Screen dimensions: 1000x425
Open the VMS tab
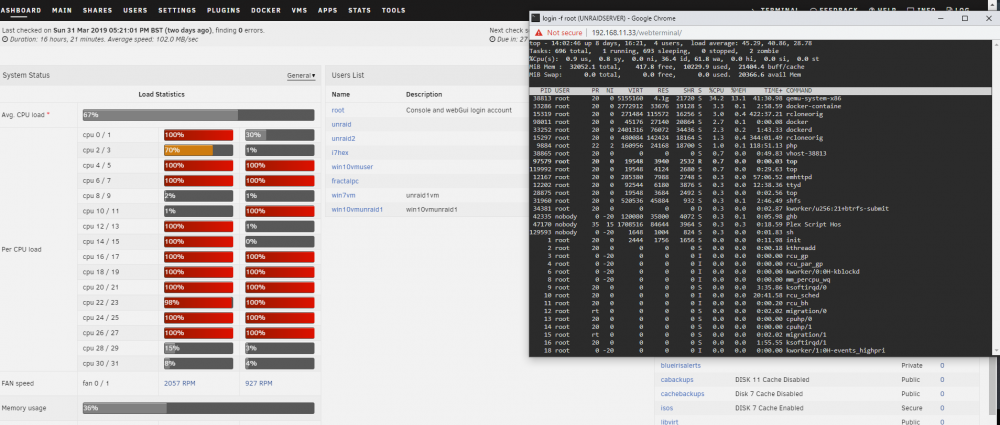[299, 10]
